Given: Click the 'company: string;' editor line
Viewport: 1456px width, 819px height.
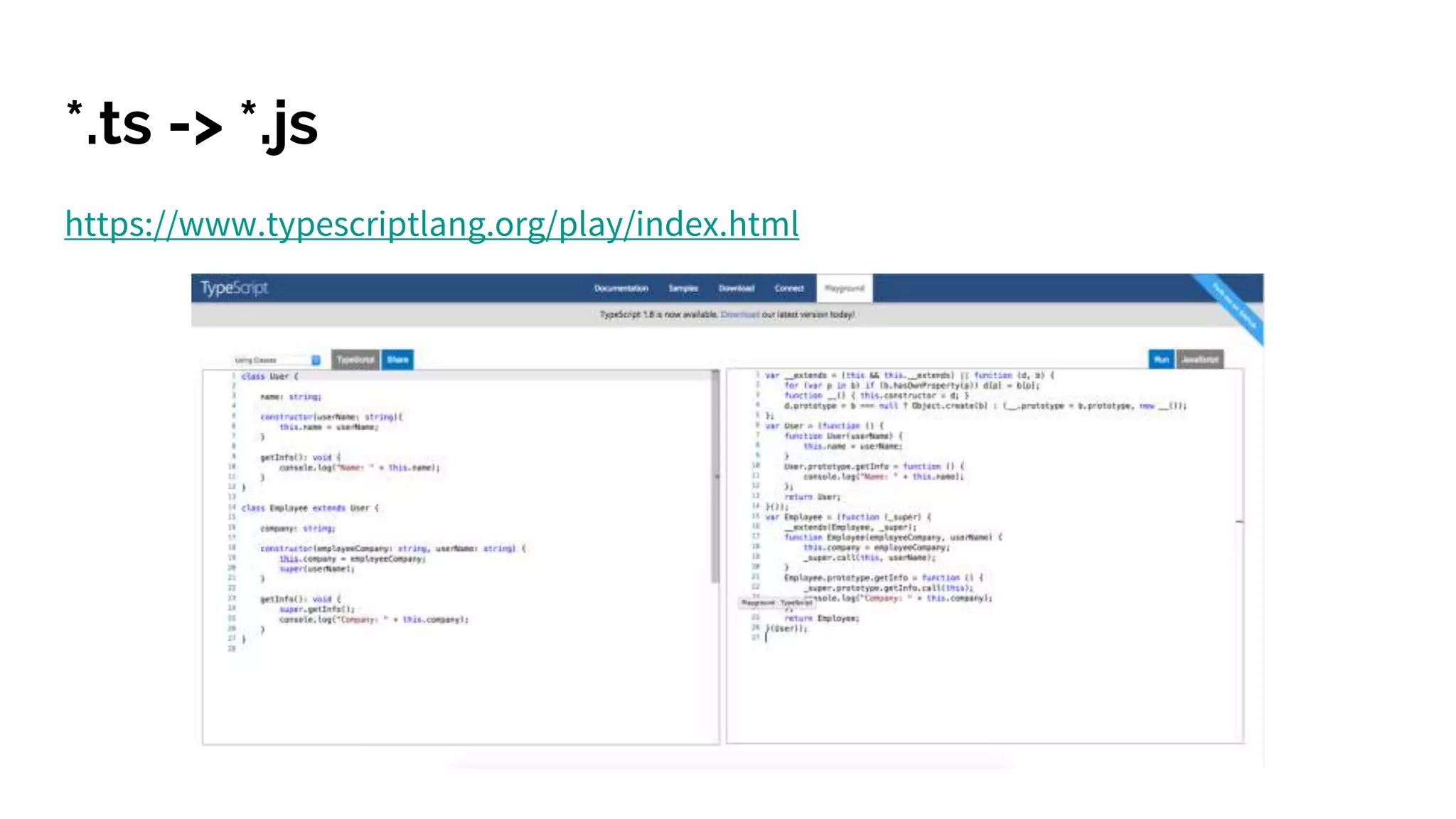Looking at the screenshot, I should pyautogui.click(x=297, y=529).
